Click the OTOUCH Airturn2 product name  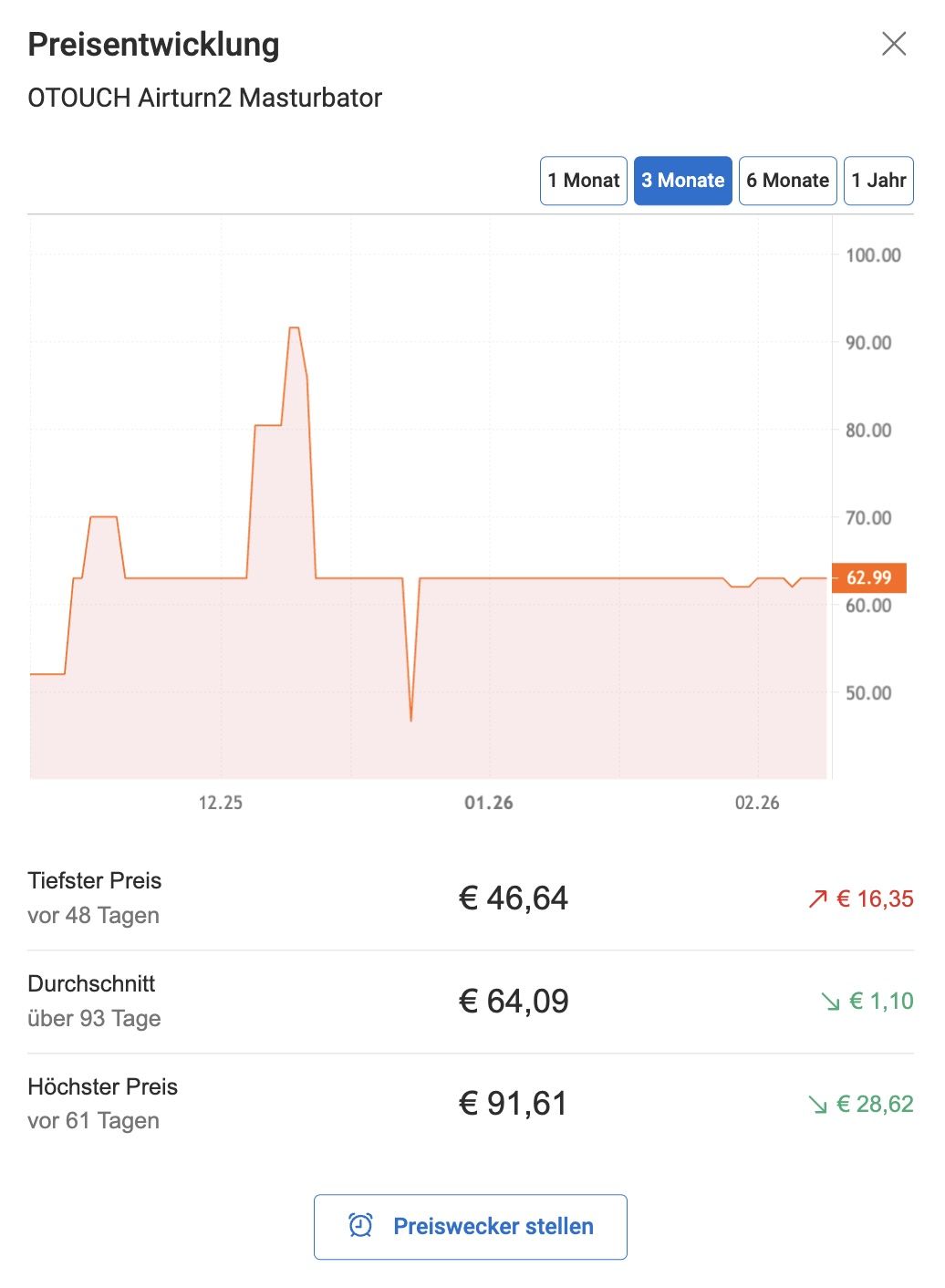[204, 98]
